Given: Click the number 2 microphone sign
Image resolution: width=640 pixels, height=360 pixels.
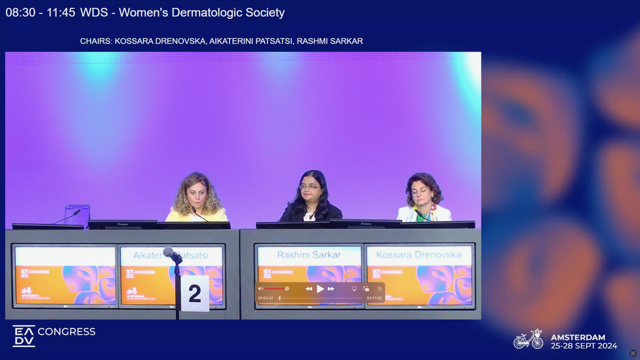Looking at the screenshot, I should pos(195,293).
